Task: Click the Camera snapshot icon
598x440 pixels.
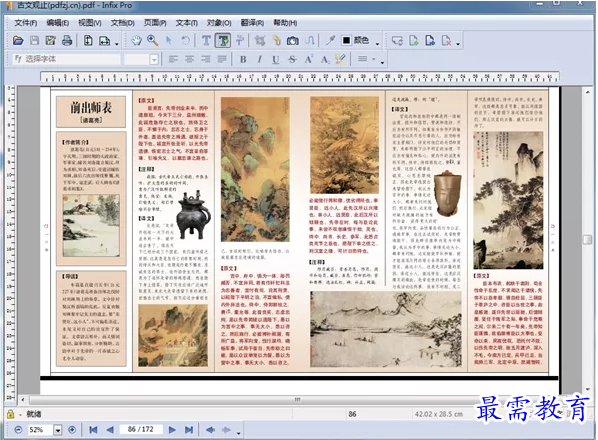Action: [293, 40]
